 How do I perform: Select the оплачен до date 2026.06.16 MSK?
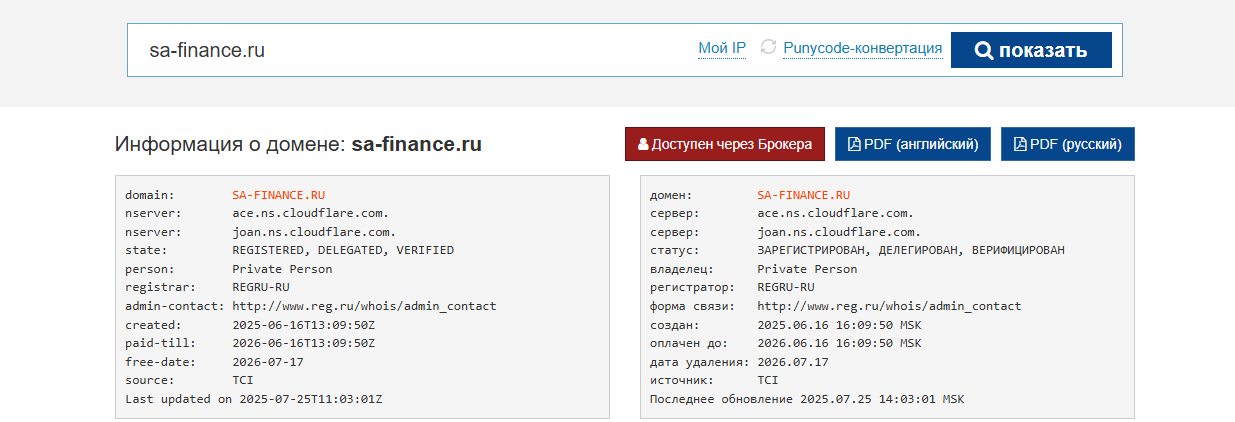pyautogui.click(x=839, y=343)
